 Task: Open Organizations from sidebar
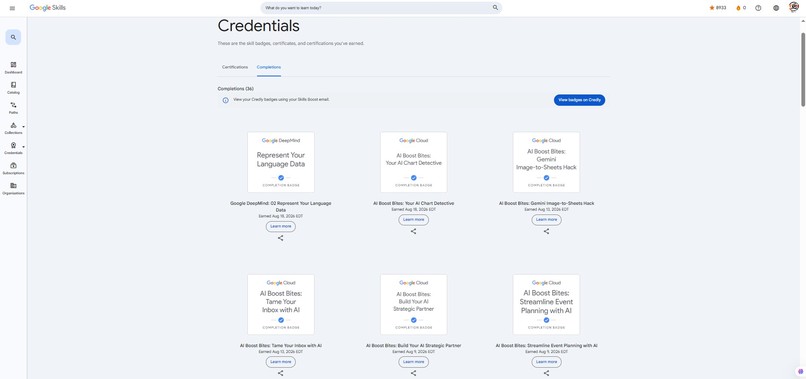(13, 189)
